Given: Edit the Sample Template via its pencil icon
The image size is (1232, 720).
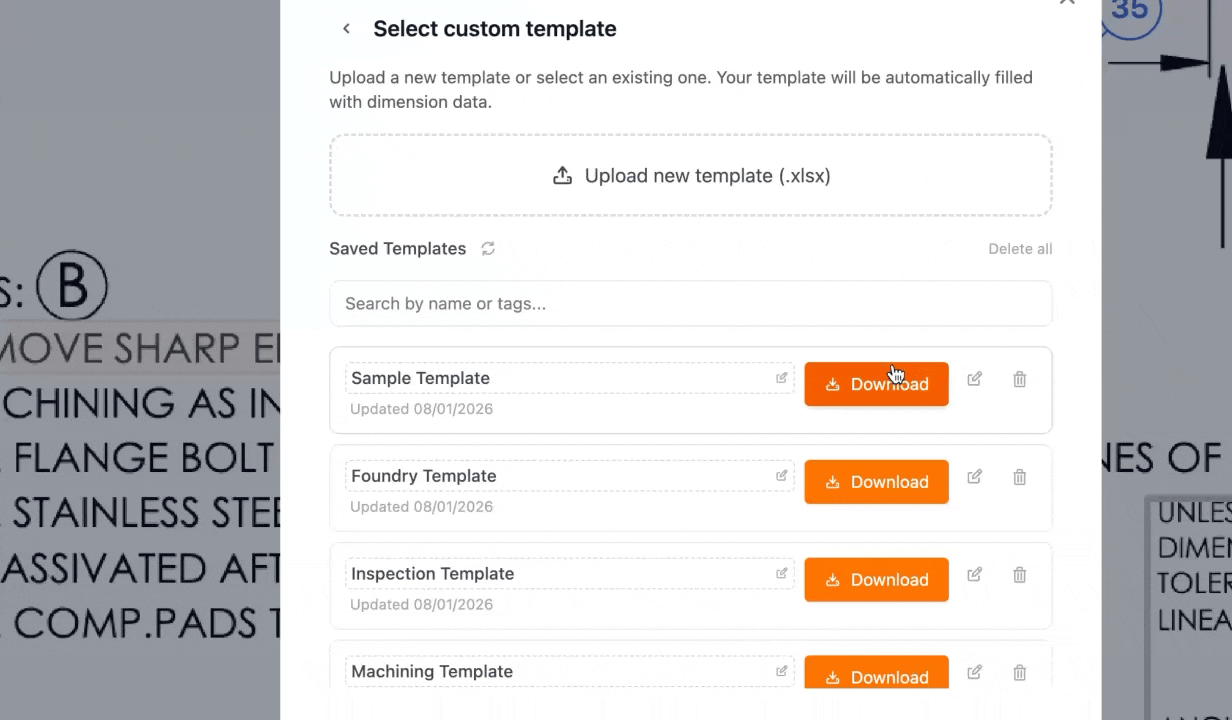Looking at the screenshot, I should (974, 379).
